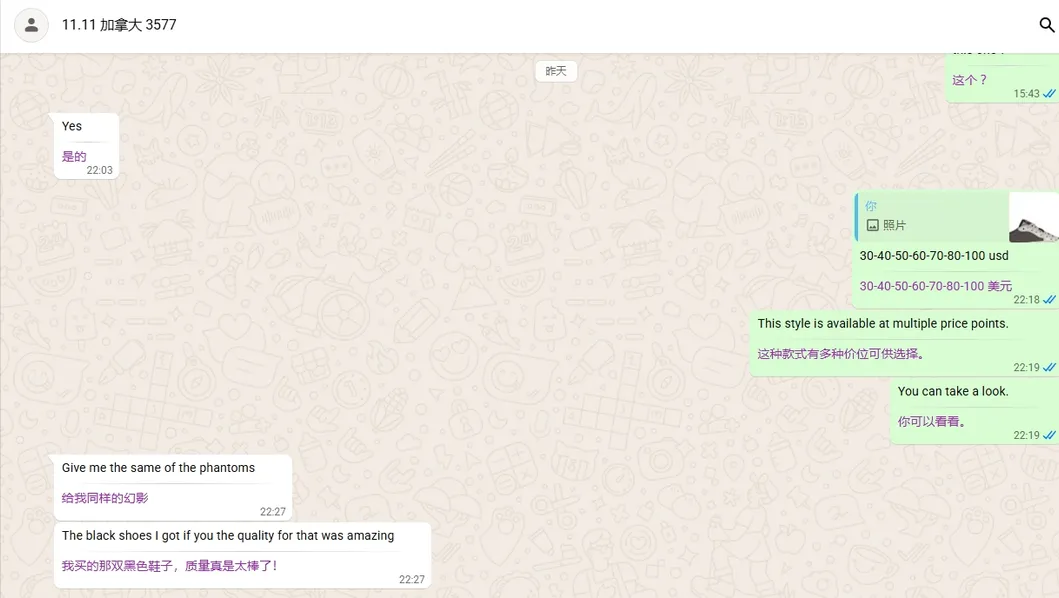Click the contact avatar icon

point(31,25)
